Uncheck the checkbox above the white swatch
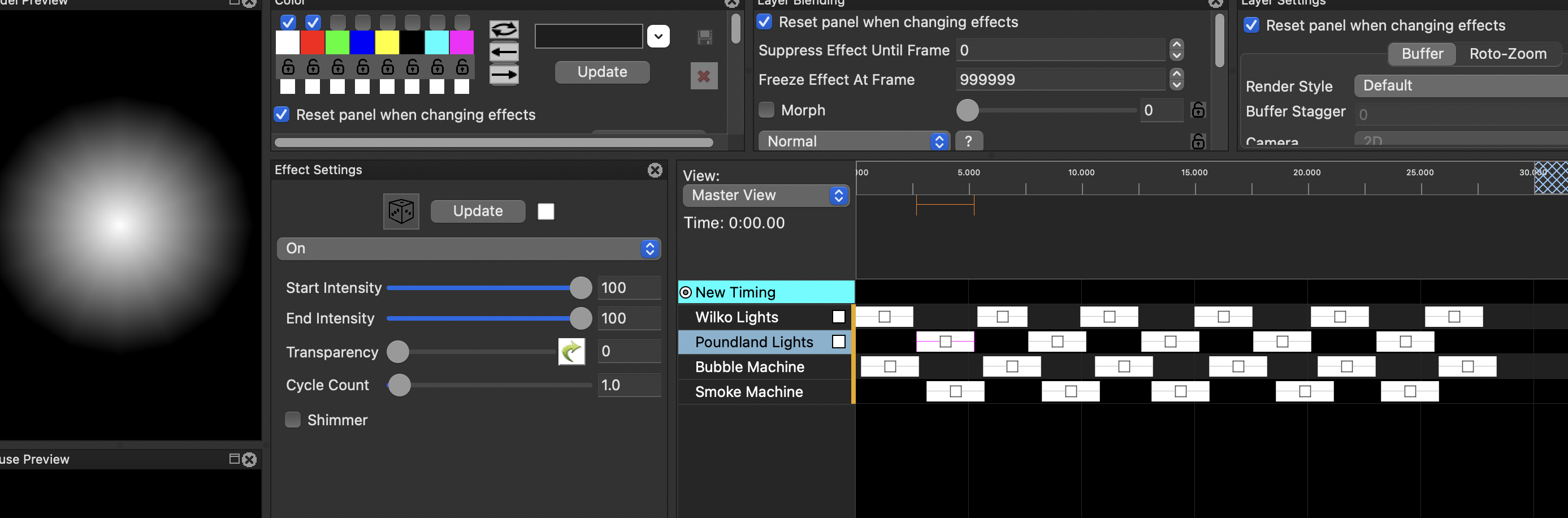 (x=288, y=23)
